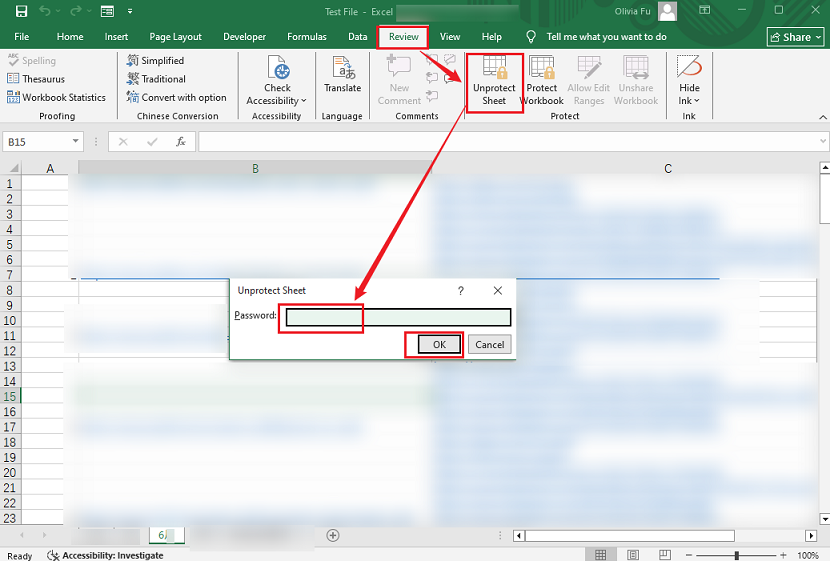Click Unprotect Sheet icon

[494, 67]
